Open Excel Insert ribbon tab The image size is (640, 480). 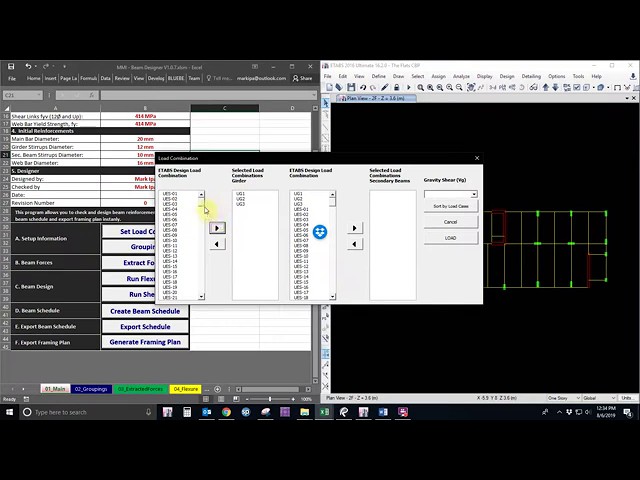[50, 78]
